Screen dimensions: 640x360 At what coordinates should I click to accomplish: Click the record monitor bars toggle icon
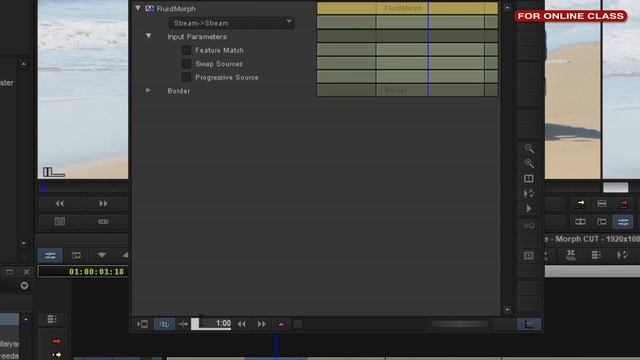602,203
